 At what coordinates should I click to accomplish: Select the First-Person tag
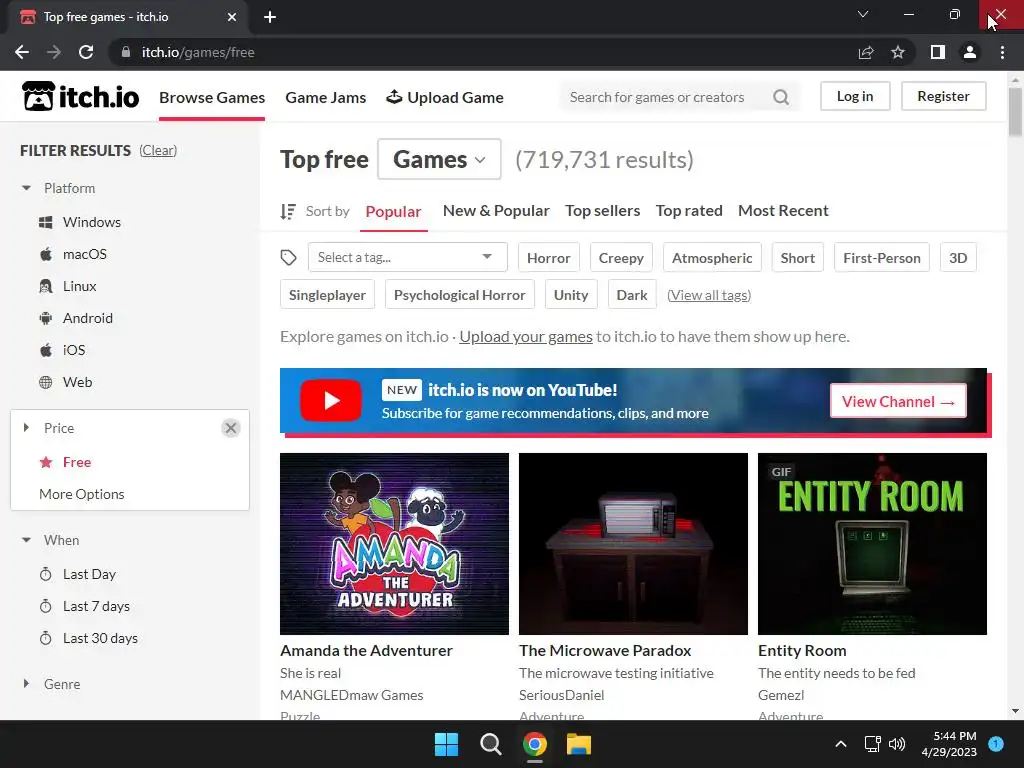(x=882, y=258)
